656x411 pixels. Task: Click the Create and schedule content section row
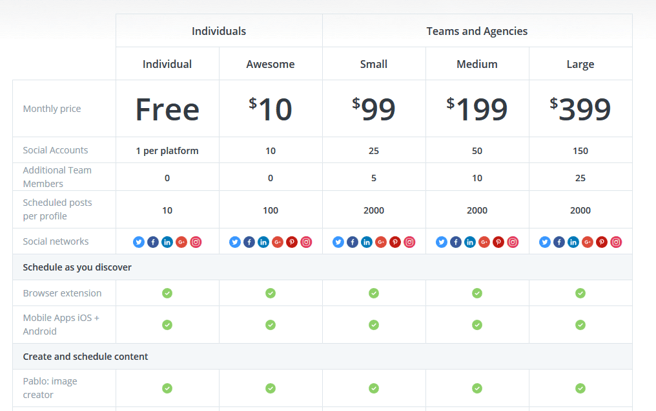(322, 357)
